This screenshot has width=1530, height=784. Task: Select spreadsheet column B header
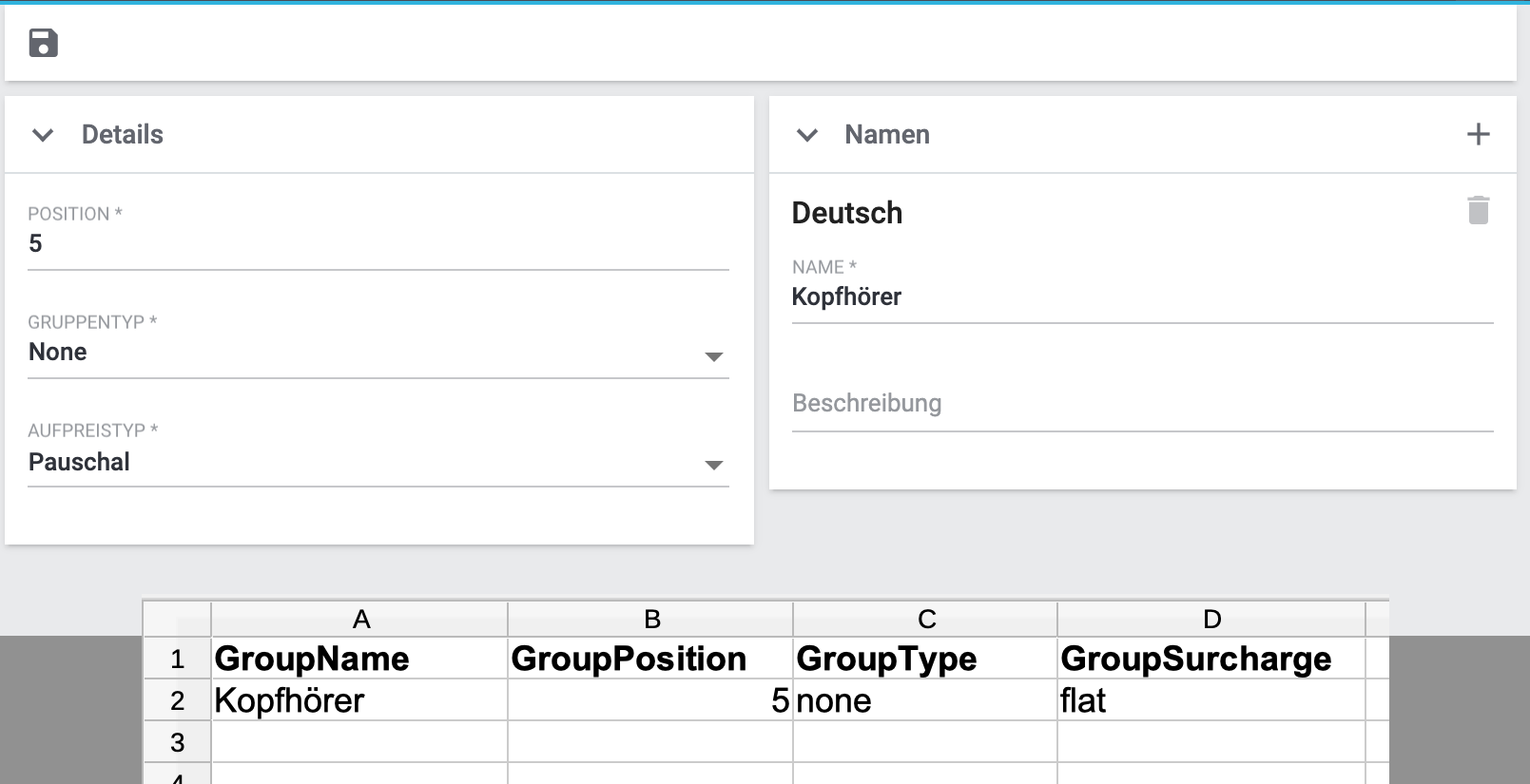[x=650, y=620]
